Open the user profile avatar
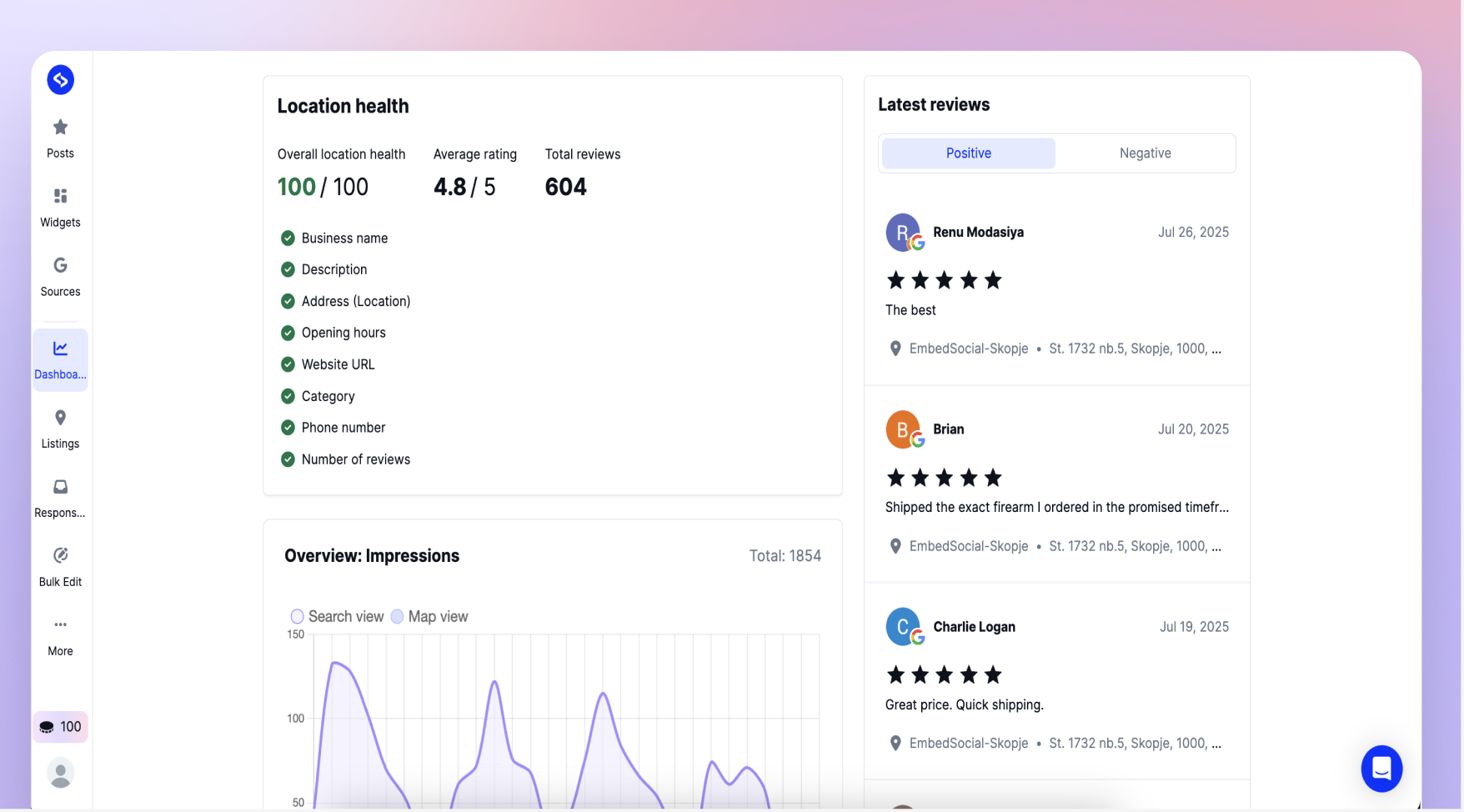 tap(60, 773)
